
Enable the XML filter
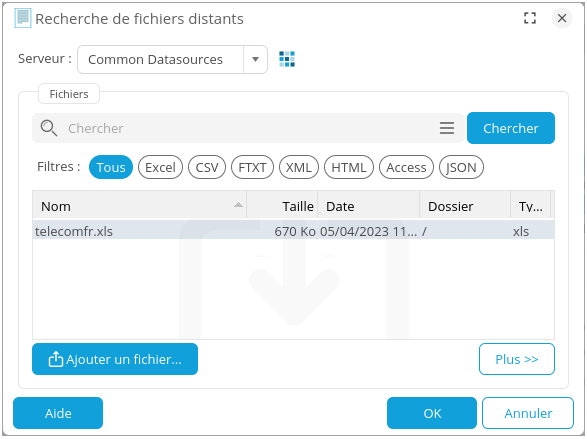click(x=299, y=167)
